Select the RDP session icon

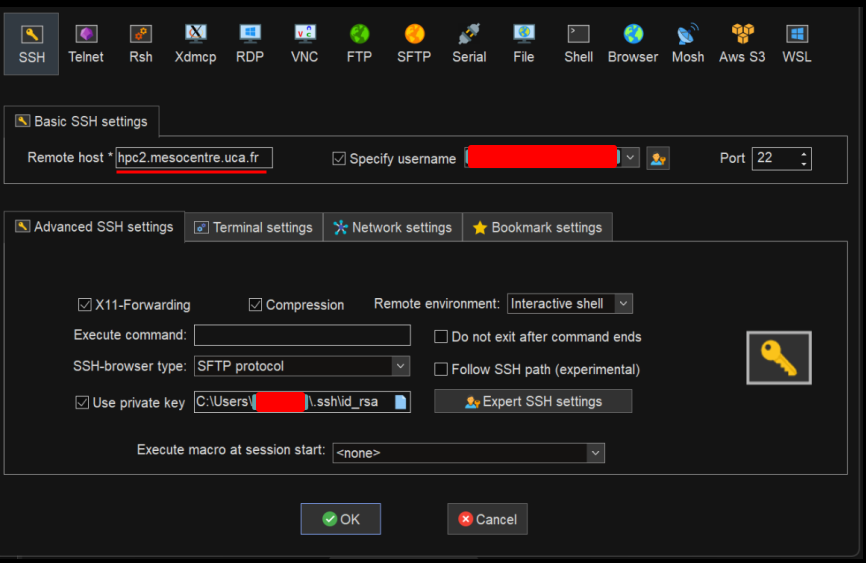point(250,44)
